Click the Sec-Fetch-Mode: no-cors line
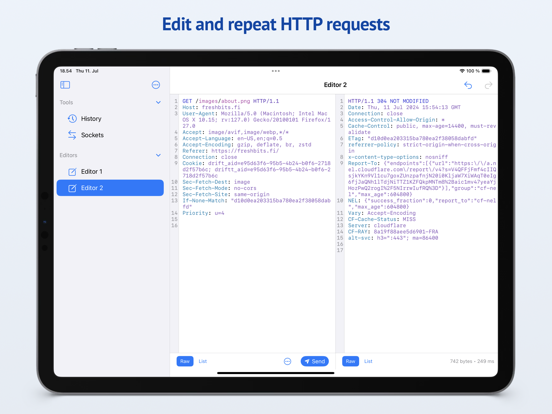 [219, 188]
